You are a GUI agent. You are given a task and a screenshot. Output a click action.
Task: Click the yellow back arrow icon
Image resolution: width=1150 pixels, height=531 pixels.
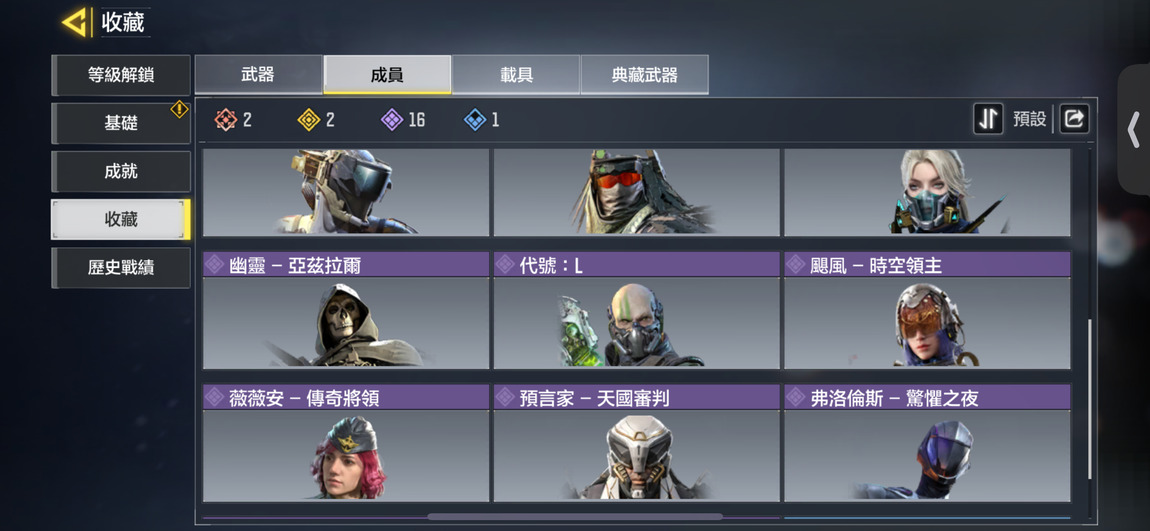pyautogui.click(x=75, y=22)
